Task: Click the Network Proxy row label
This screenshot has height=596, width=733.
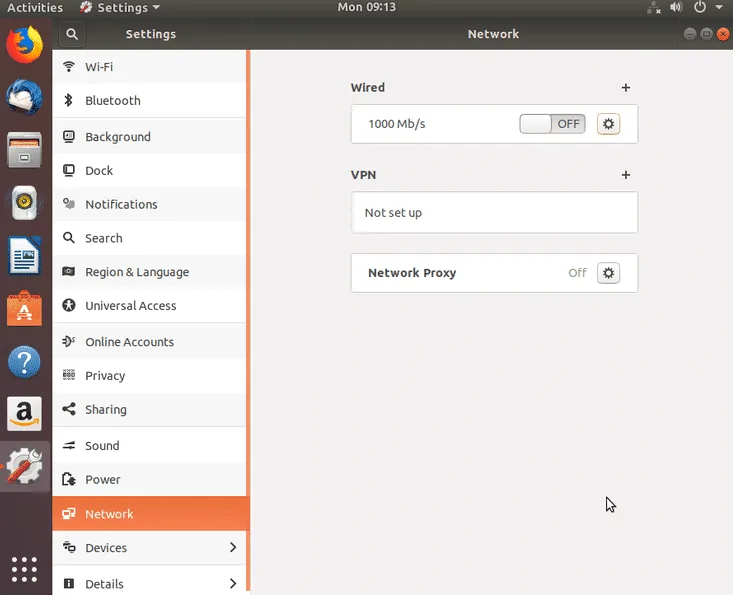Action: (412, 273)
